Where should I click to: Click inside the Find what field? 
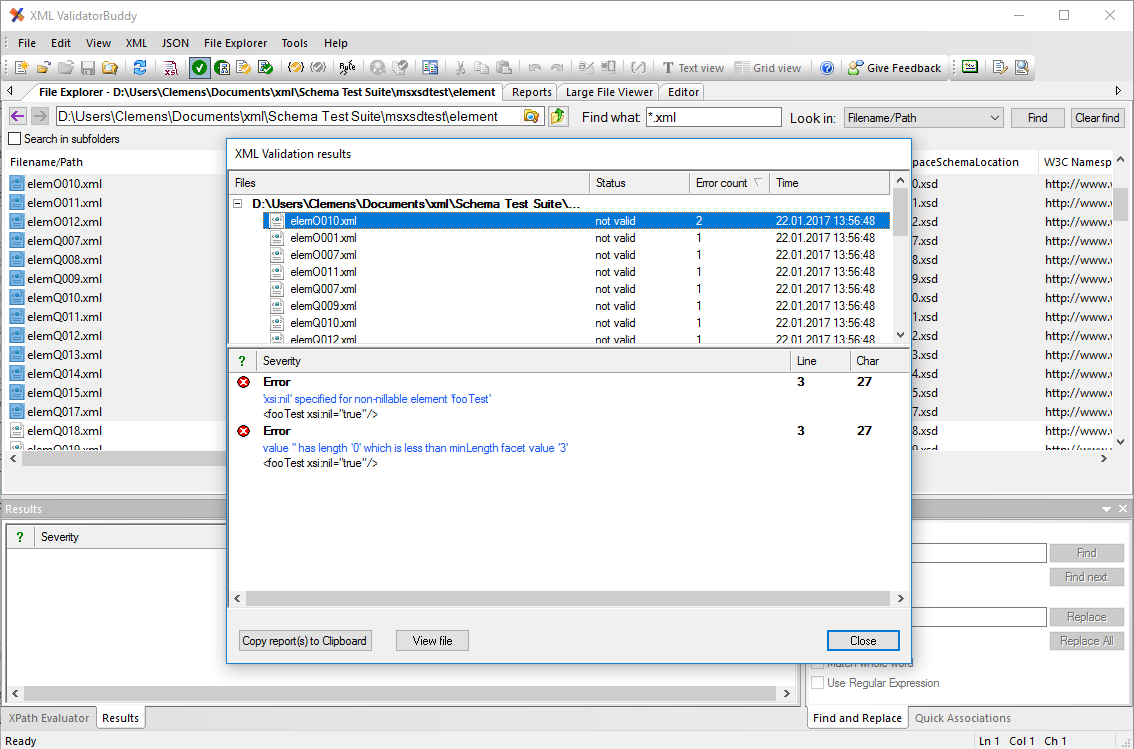pos(713,117)
